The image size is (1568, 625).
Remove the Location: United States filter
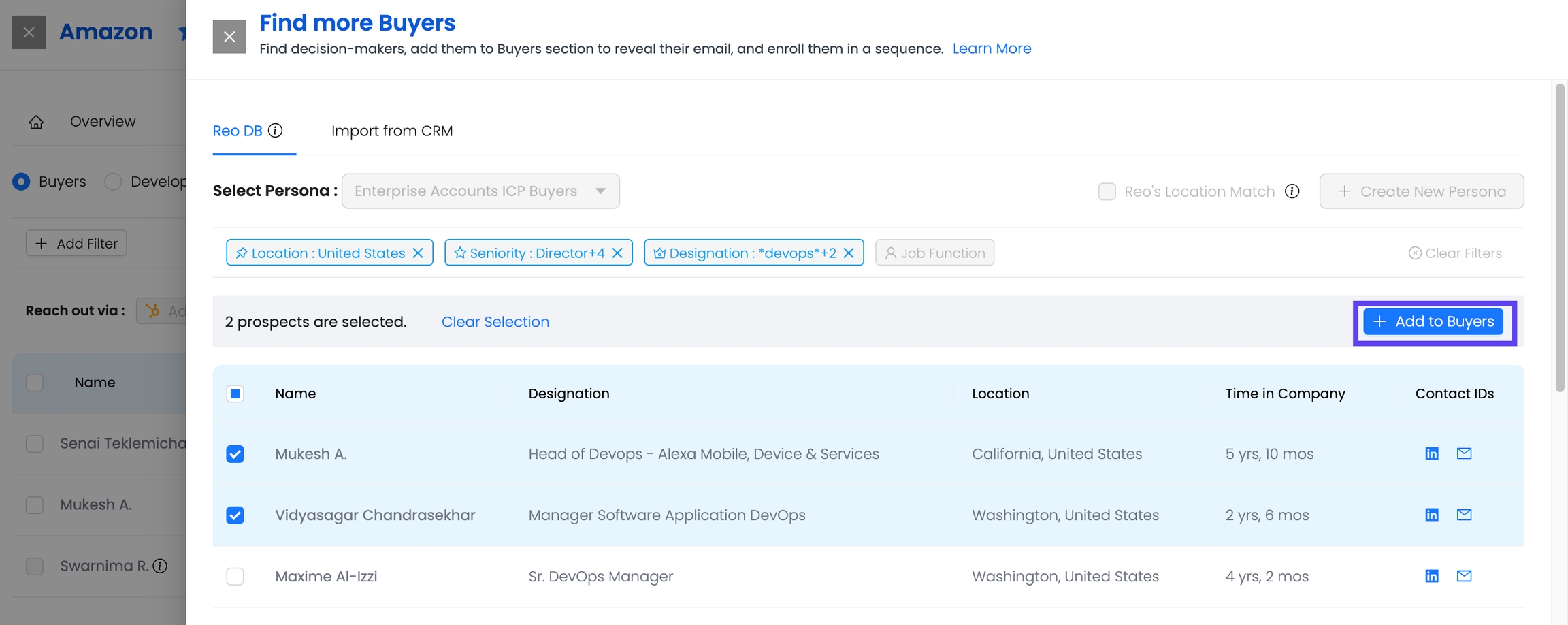[x=418, y=253]
